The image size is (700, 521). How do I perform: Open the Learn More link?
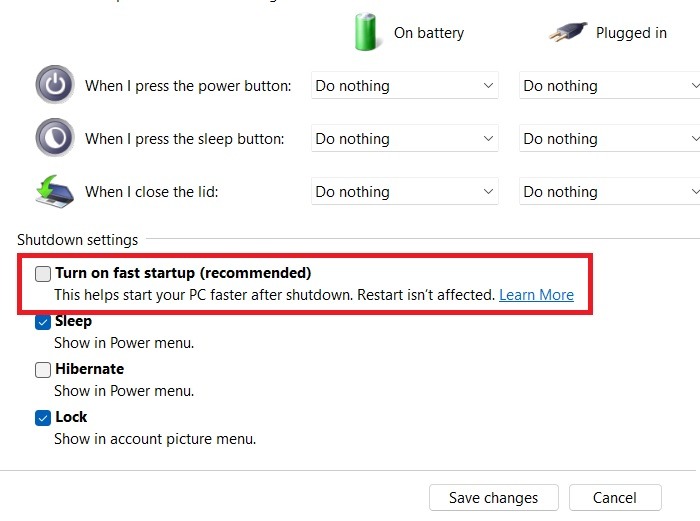coord(536,295)
